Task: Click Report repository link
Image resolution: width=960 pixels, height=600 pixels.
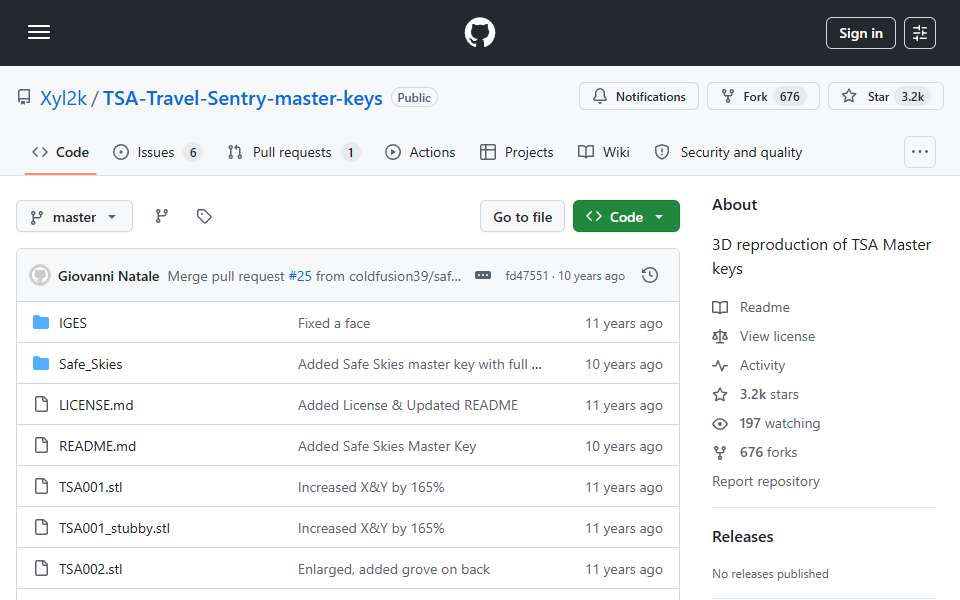Action: coord(765,481)
